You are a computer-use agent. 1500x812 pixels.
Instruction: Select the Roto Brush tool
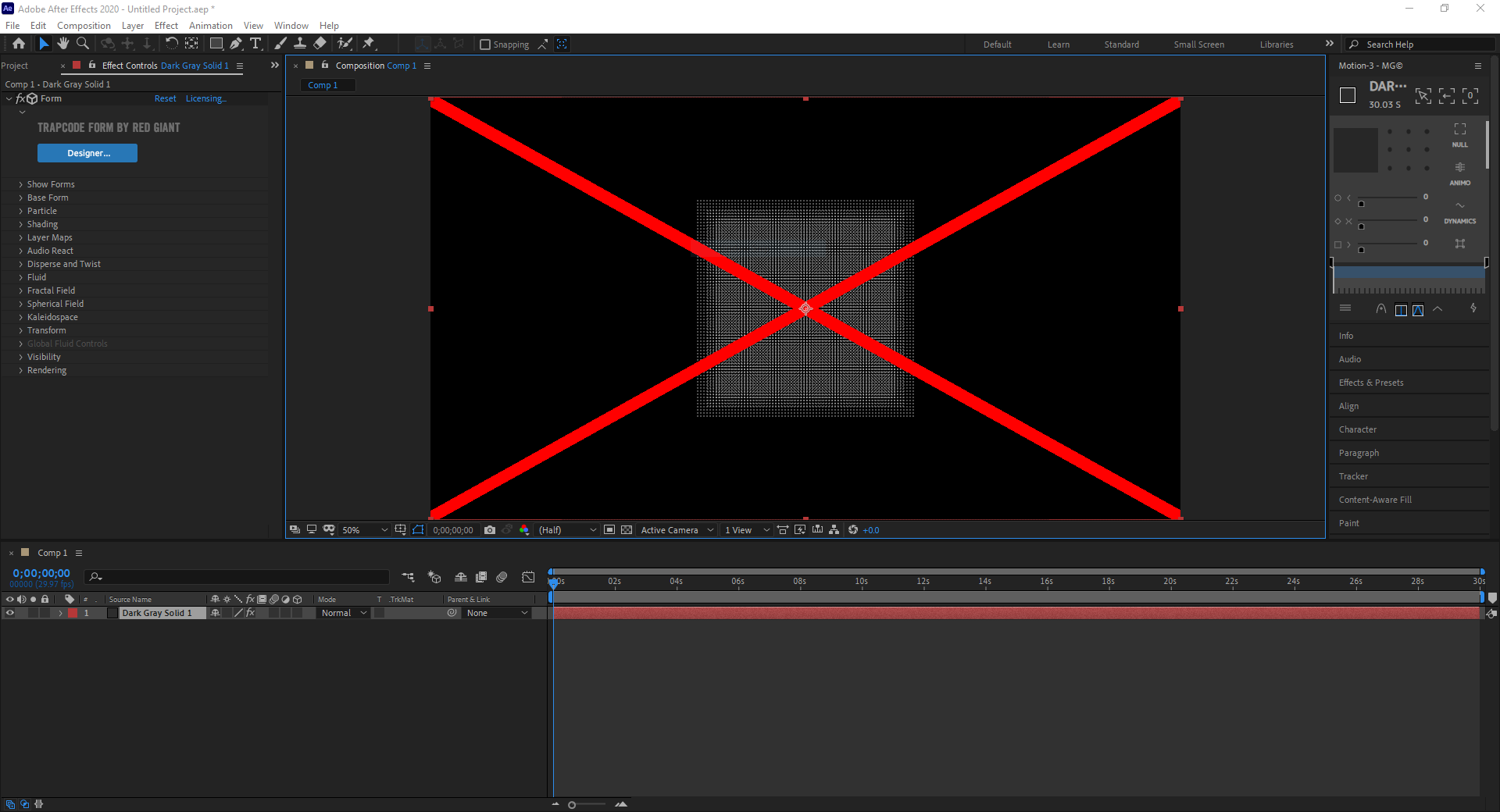[x=345, y=44]
